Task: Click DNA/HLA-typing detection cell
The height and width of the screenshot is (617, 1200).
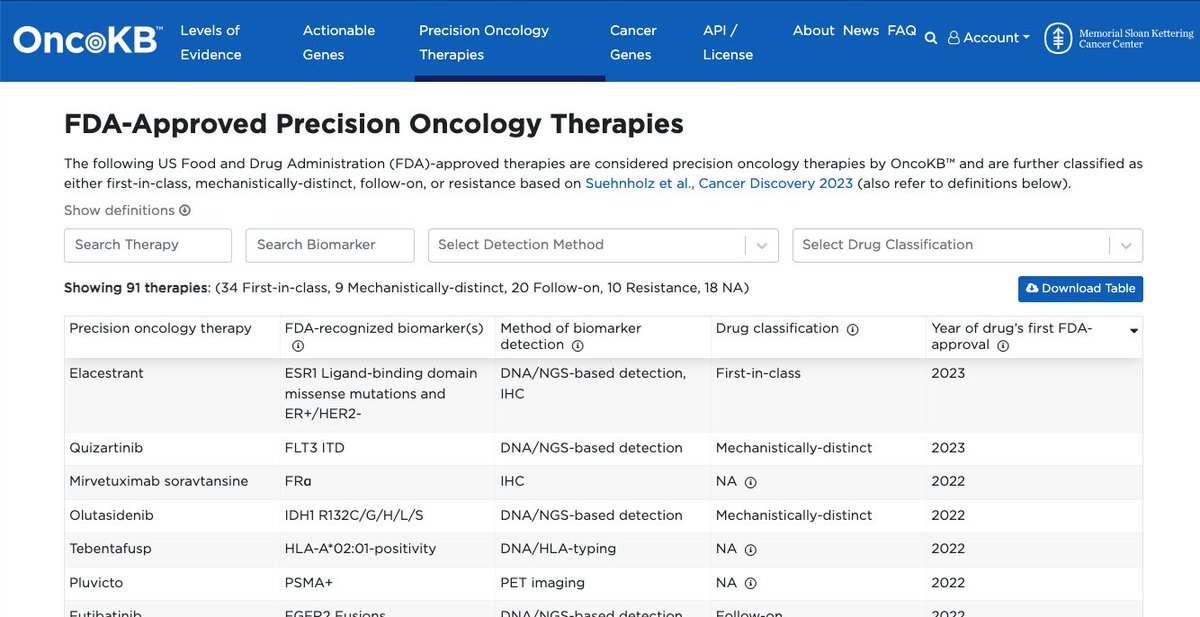Action: (558, 549)
